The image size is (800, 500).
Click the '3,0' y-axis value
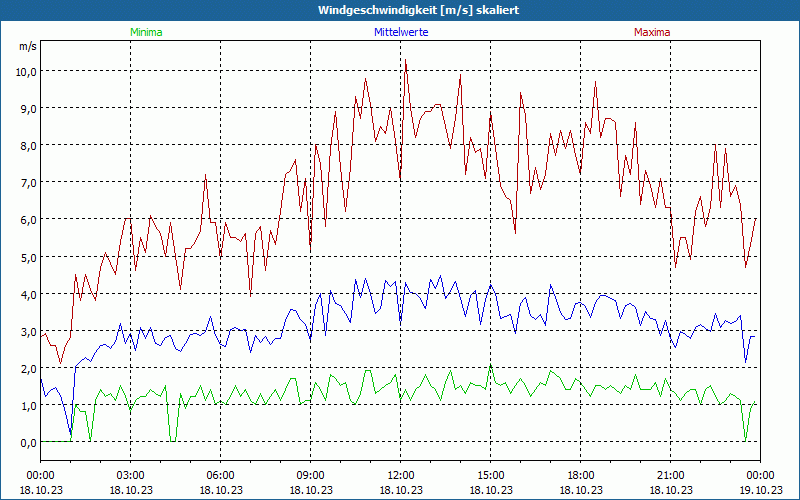(29, 332)
